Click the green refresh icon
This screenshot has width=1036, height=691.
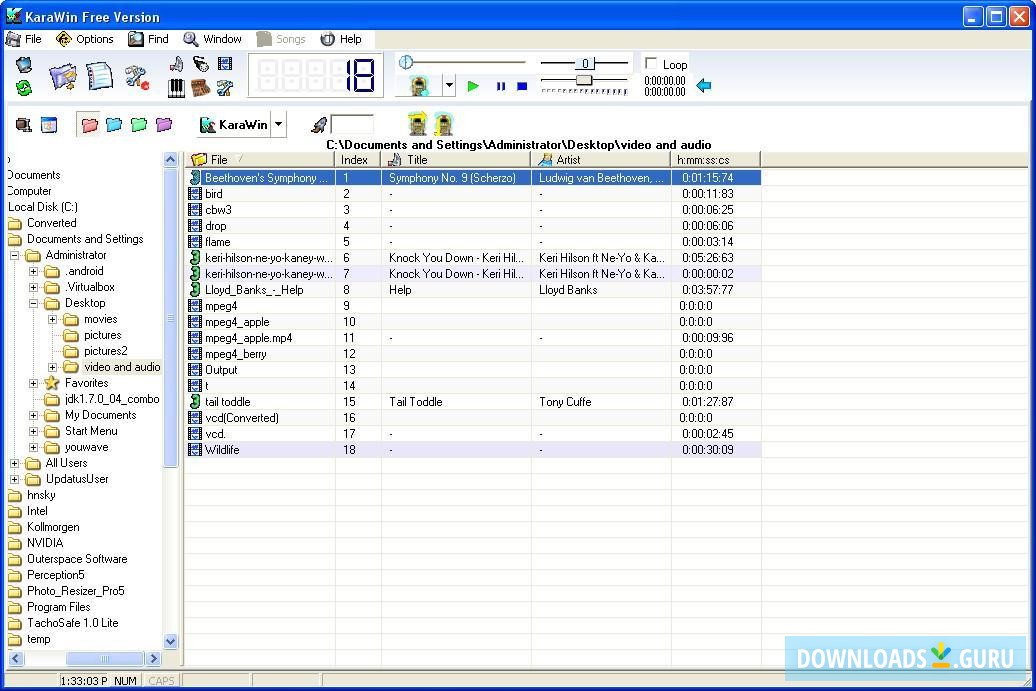(x=24, y=88)
